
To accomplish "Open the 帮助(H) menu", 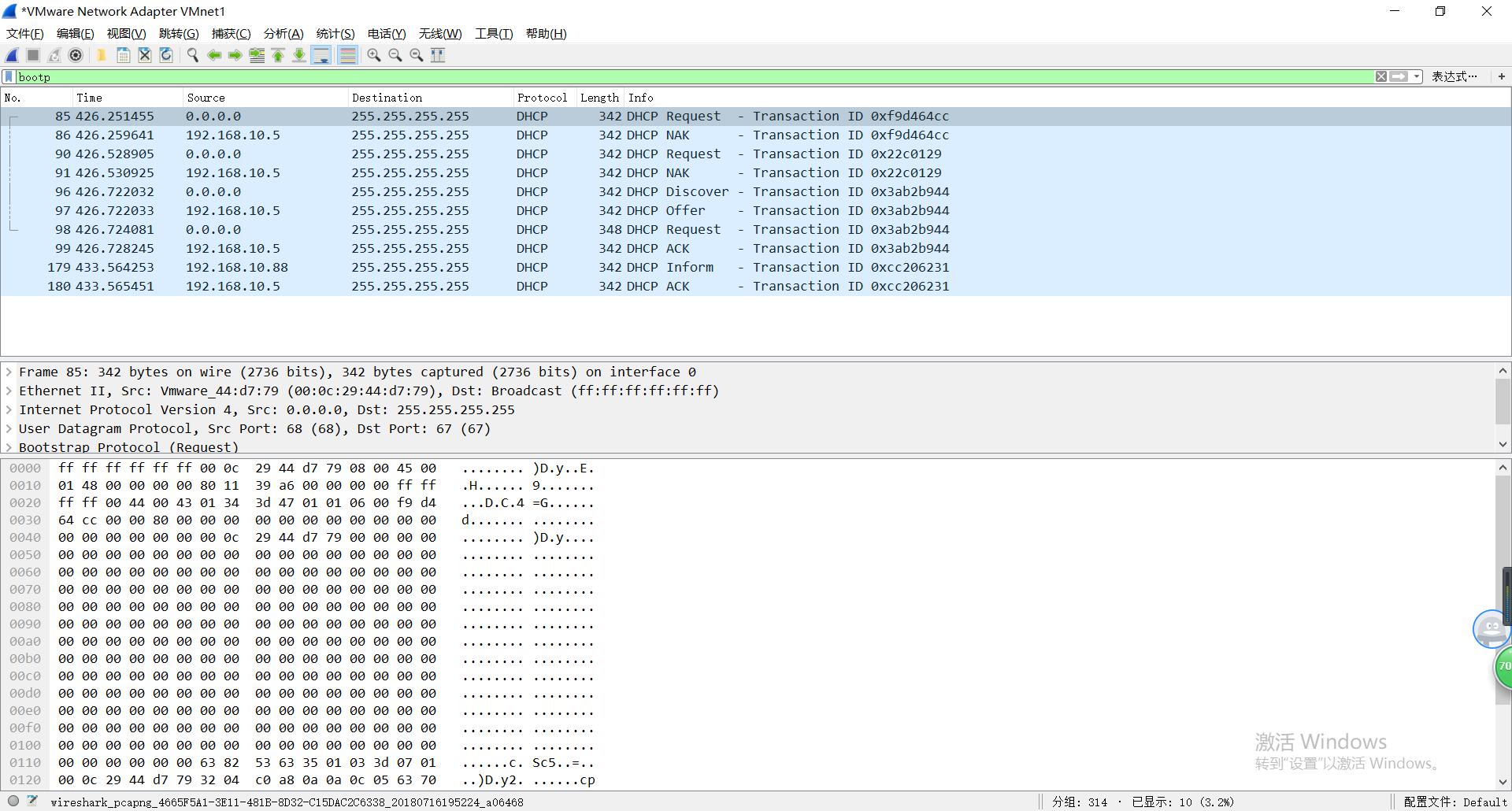I will click(x=547, y=34).
